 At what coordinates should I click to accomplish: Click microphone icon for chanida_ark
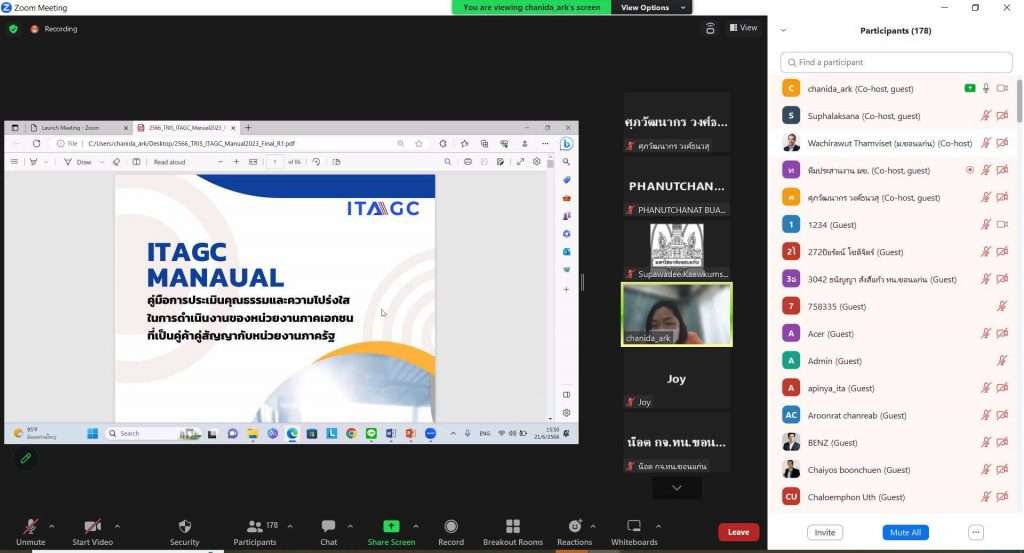pos(986,88)
